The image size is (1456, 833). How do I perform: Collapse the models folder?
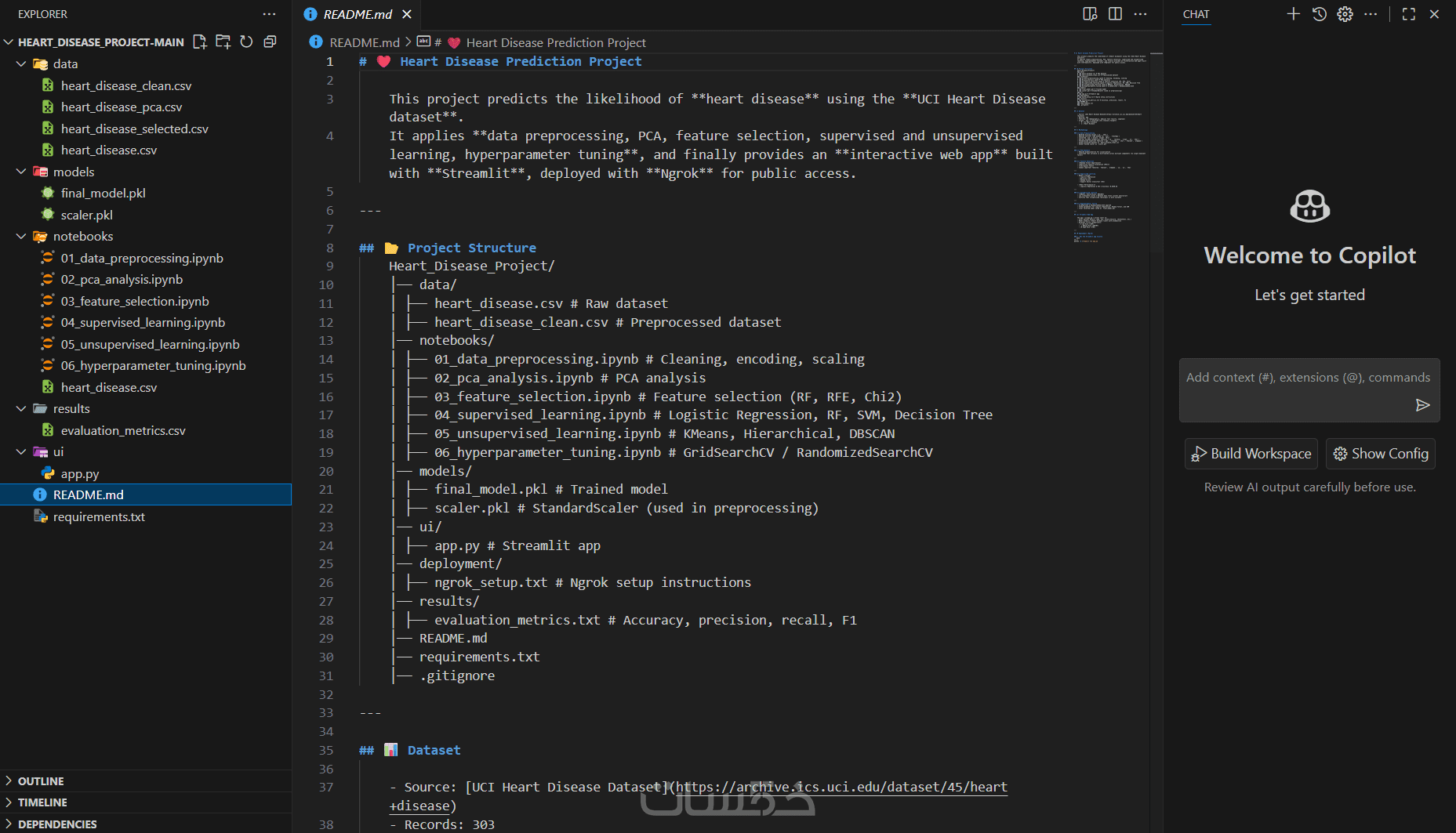tap(21, 172)
